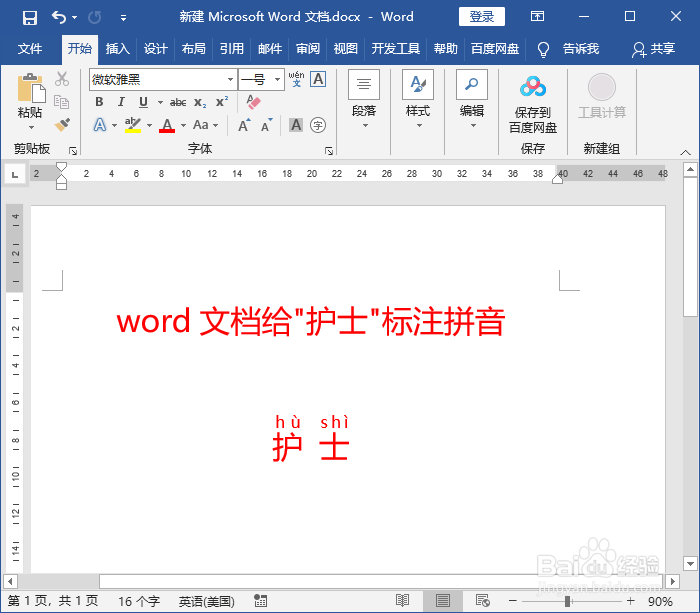Collapse the ribbon with the chevron

point(685,152)
